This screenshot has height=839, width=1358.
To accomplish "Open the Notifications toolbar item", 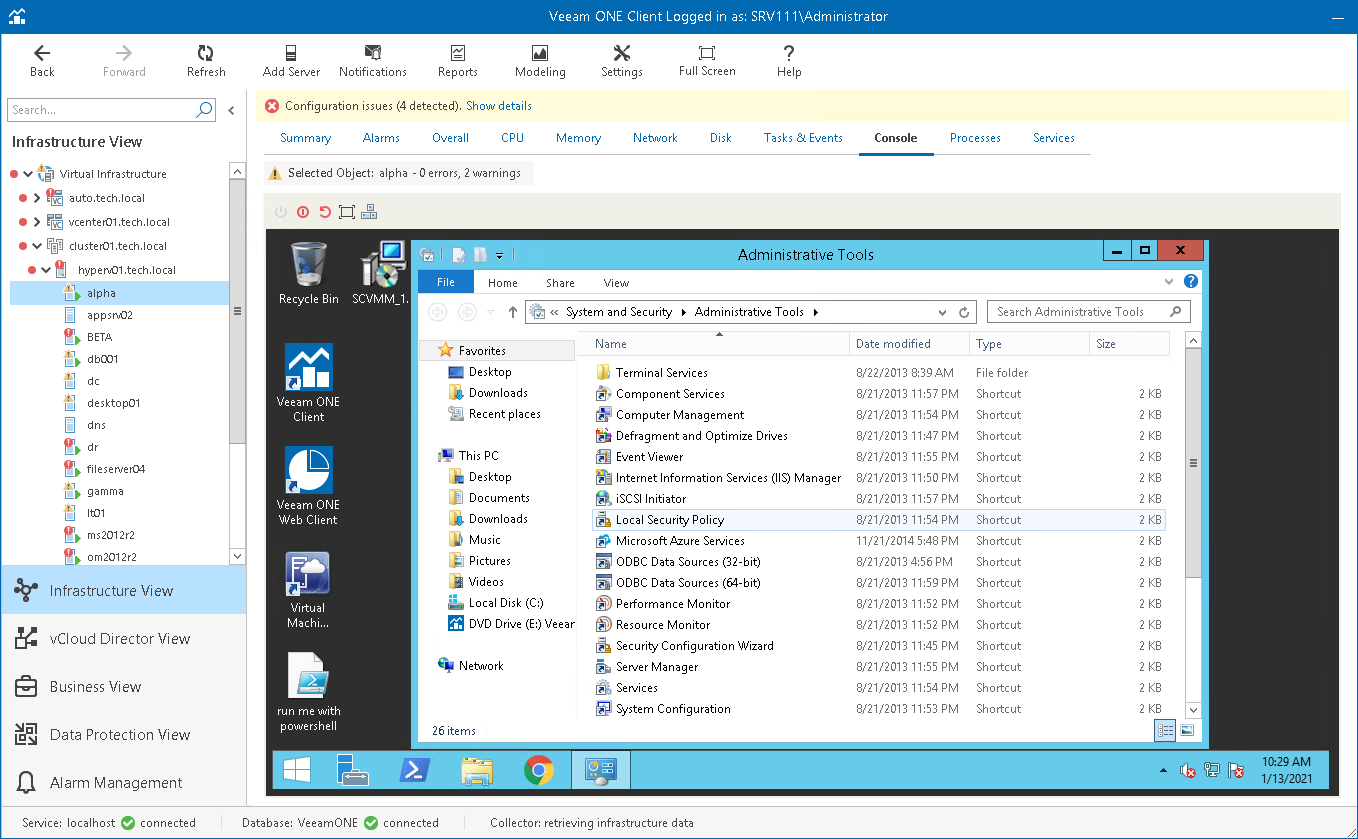I will (373, 60).
